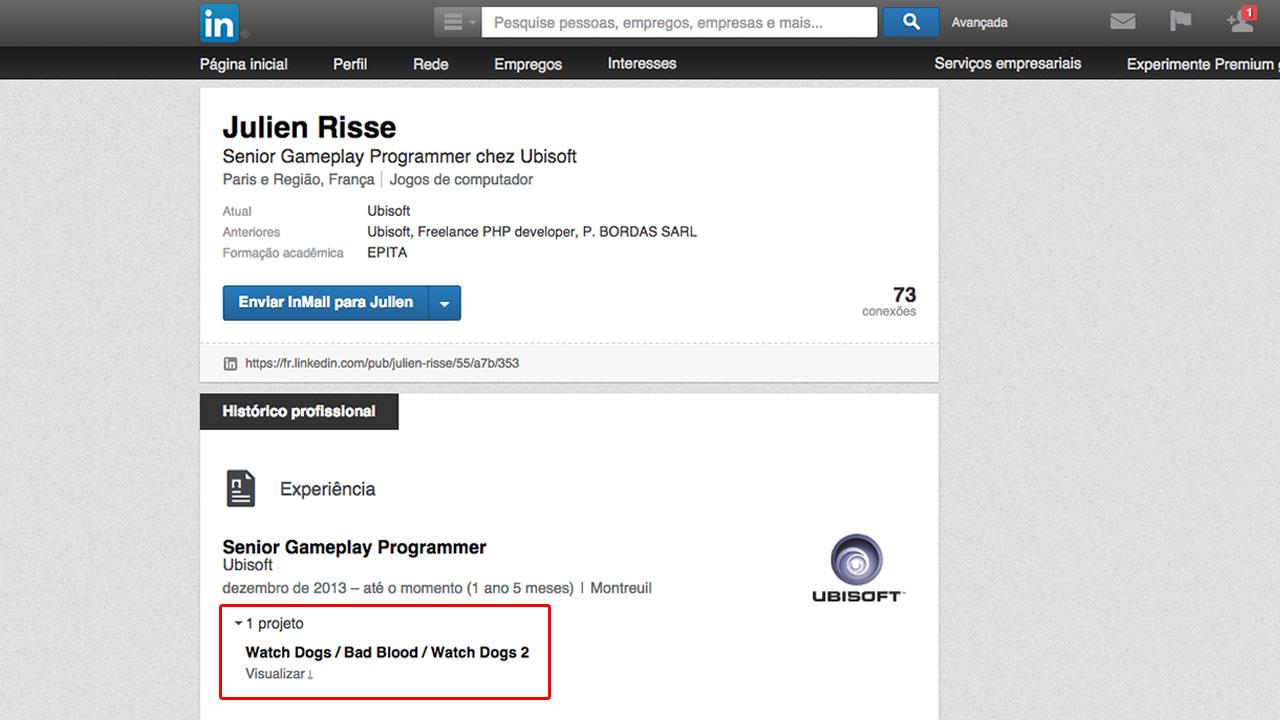Click the Ubisoft logo thumbnail
This screenshot has width=1280, height=720.
pos(857,567)
